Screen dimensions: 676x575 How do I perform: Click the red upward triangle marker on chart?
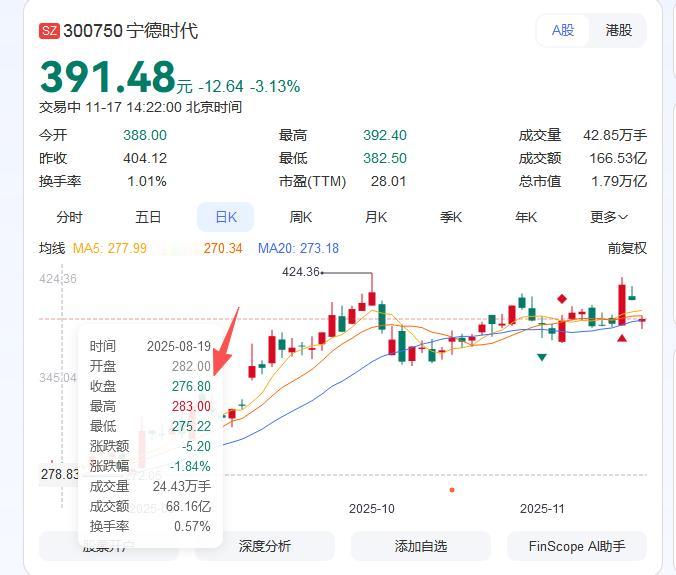tap(622, 338)
